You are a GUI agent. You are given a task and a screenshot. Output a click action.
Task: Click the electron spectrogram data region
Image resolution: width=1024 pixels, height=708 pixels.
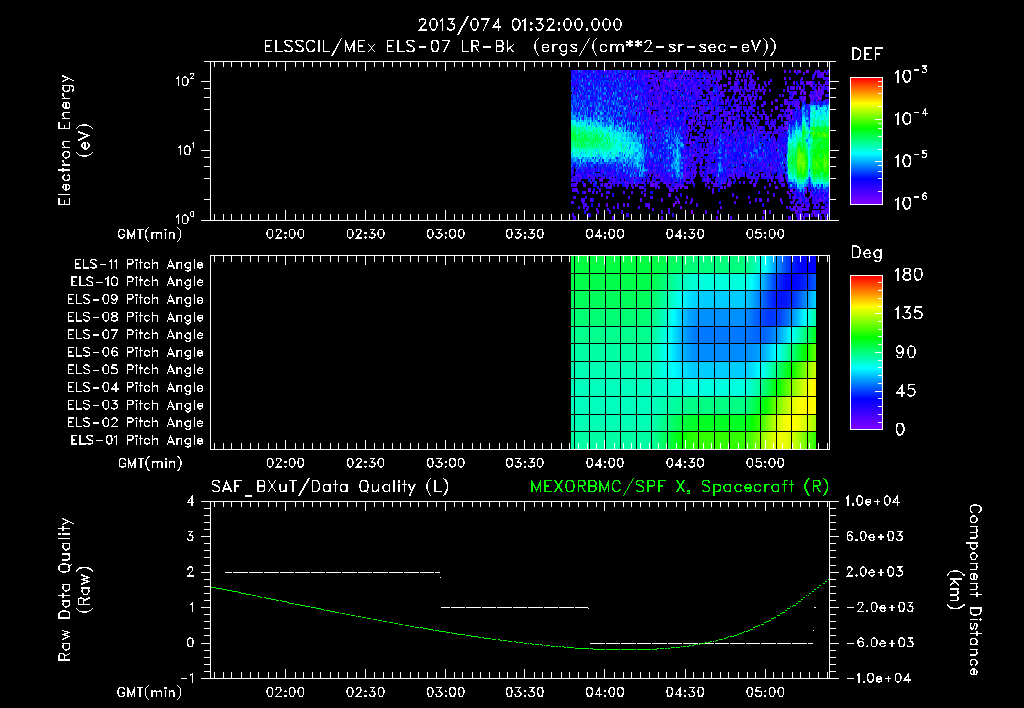click(x=700, y=144)
